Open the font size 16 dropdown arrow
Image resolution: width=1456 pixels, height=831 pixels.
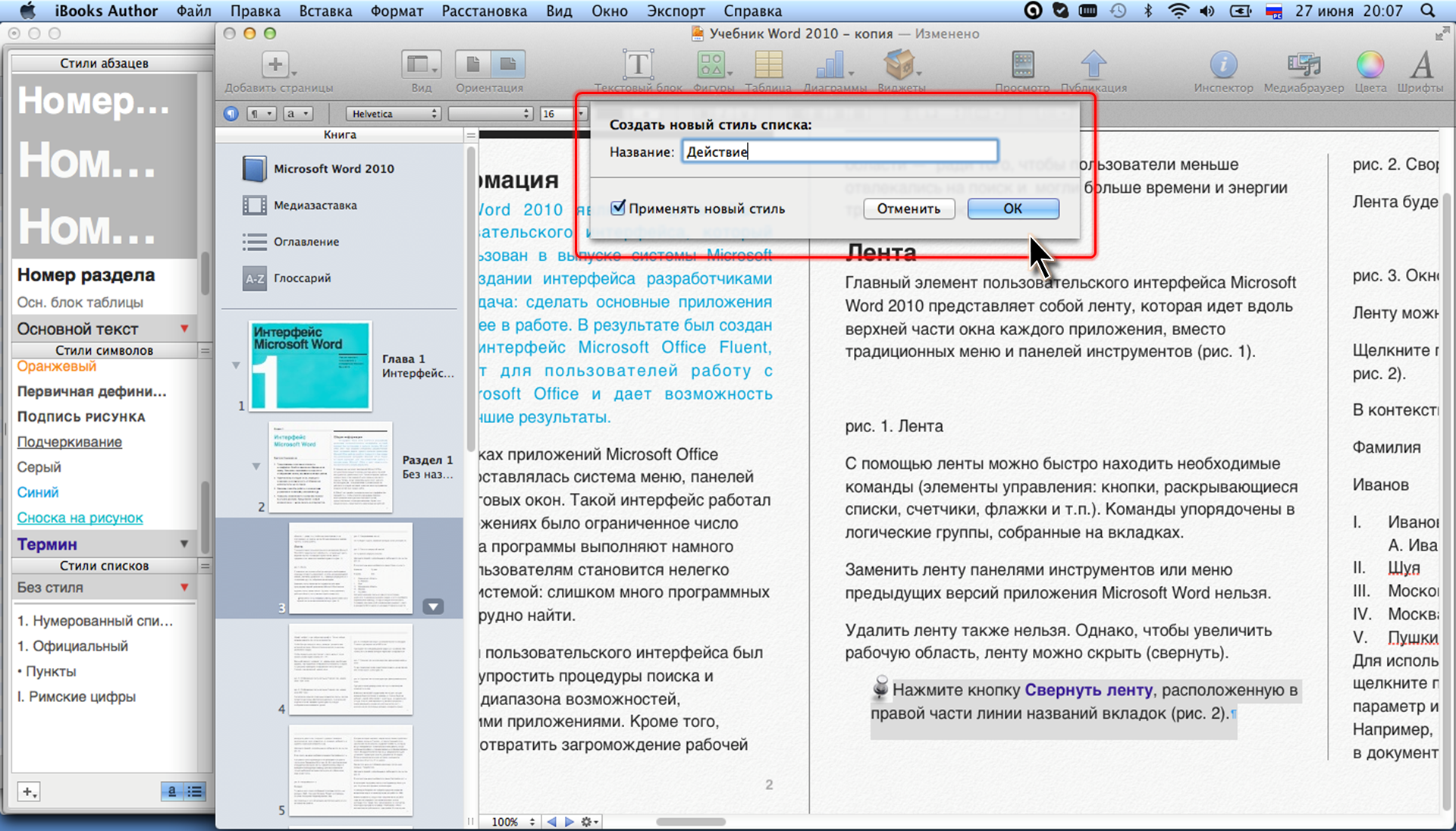pos(582,114)
